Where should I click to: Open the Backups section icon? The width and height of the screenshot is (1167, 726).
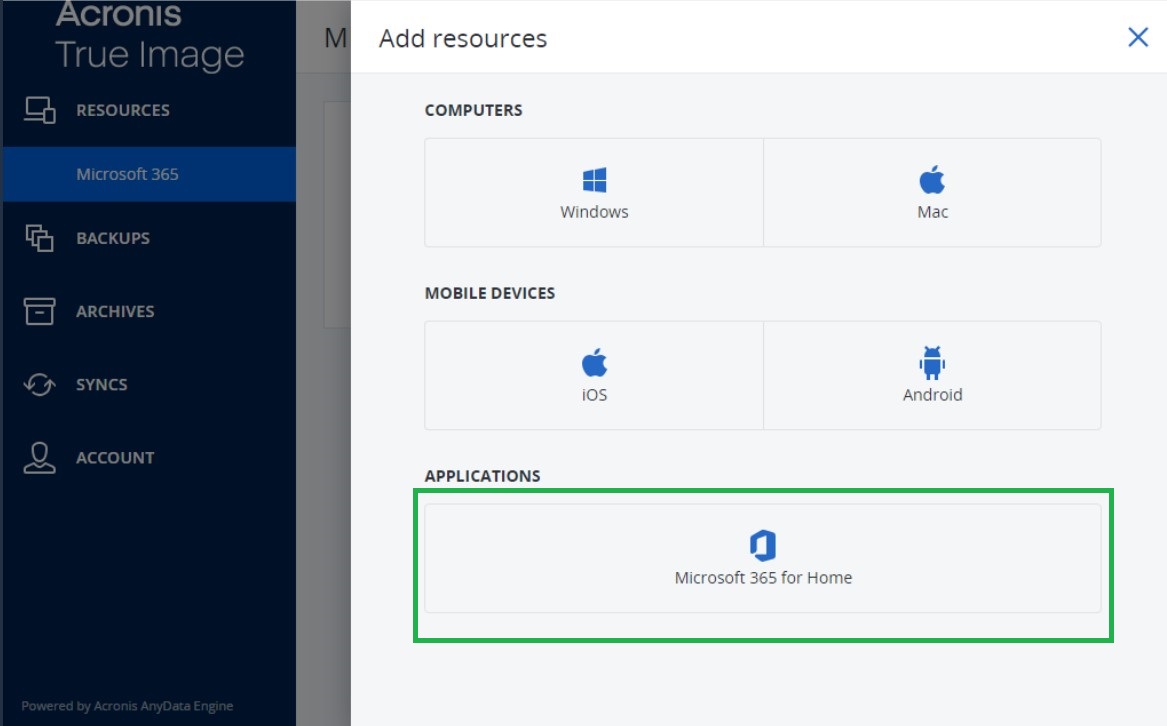(x=40, y=237)
